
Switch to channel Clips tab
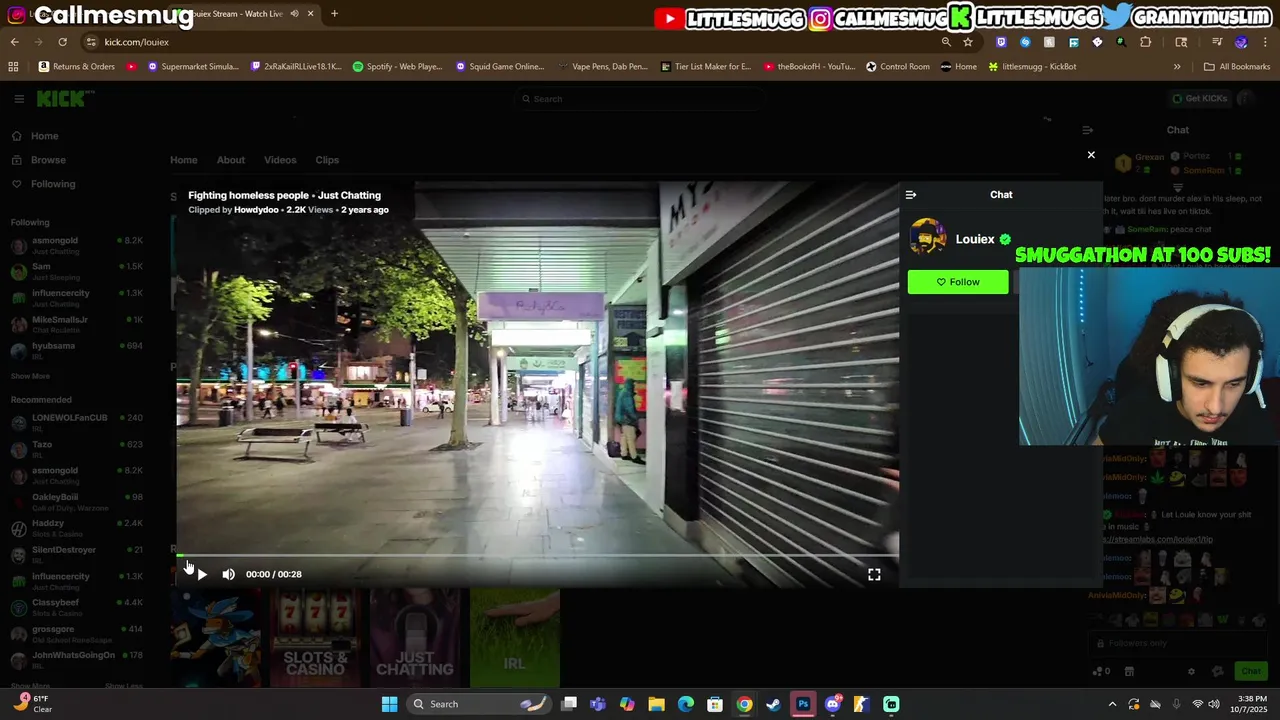coord(327,160)
